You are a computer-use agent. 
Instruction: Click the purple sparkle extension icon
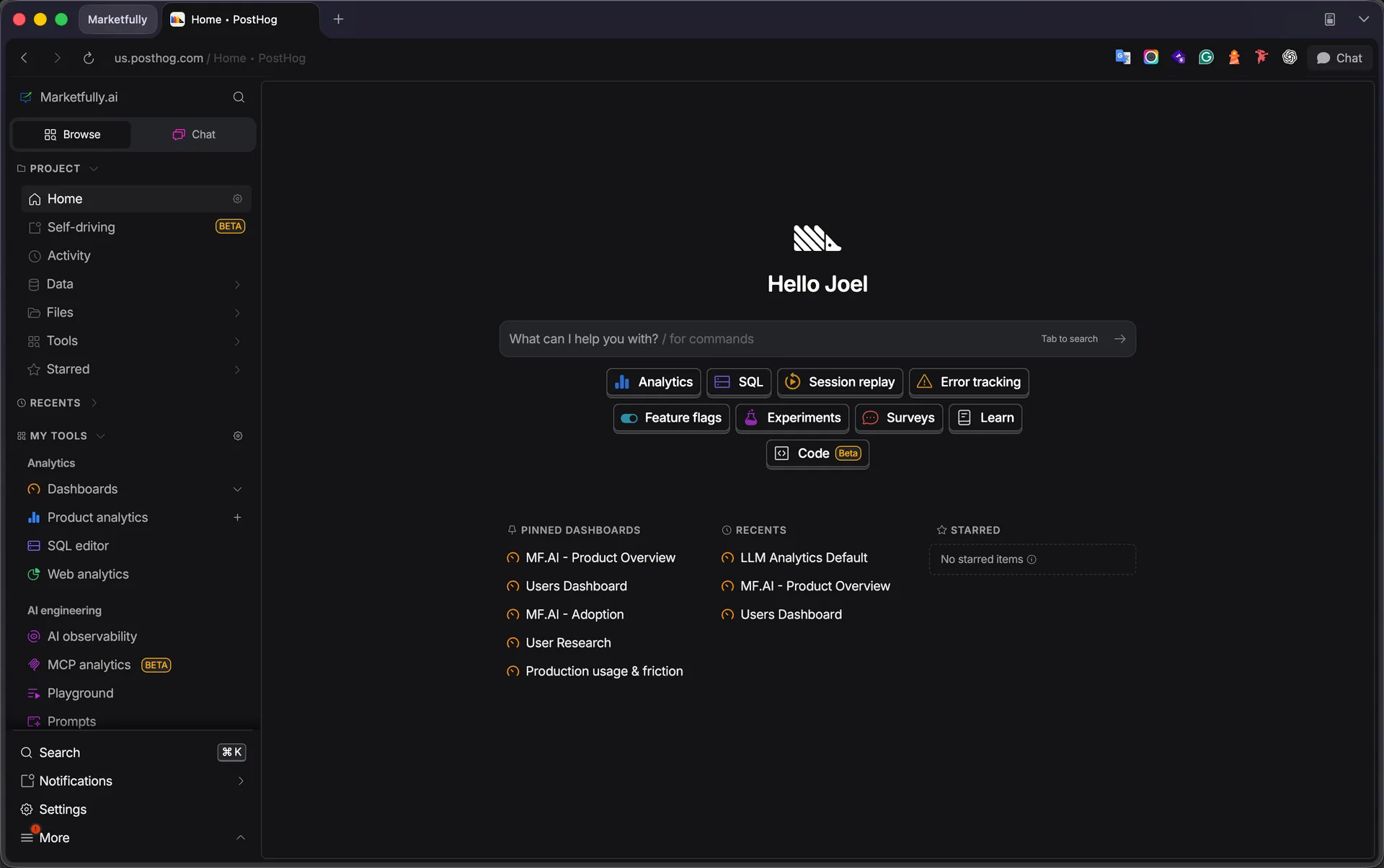pyautogui.click(x=1179, y=58)
